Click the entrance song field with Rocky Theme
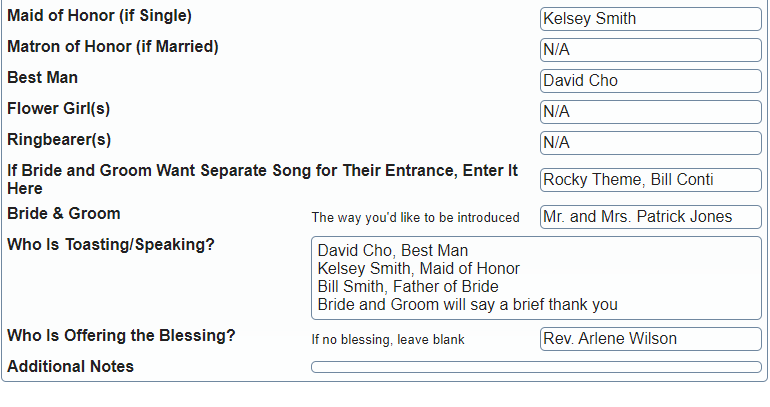 (651, 180)
